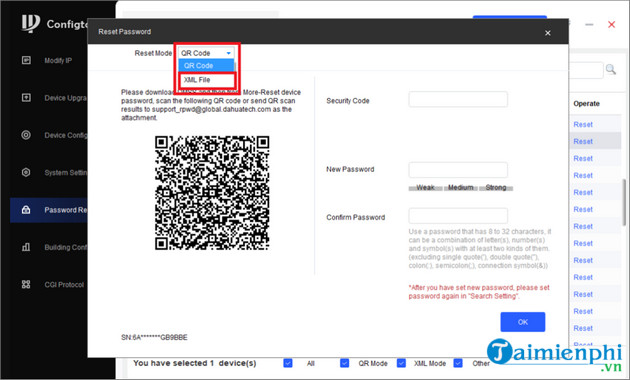Click the Medium password strength indicator
630x380 pixels.
[460, 188]
